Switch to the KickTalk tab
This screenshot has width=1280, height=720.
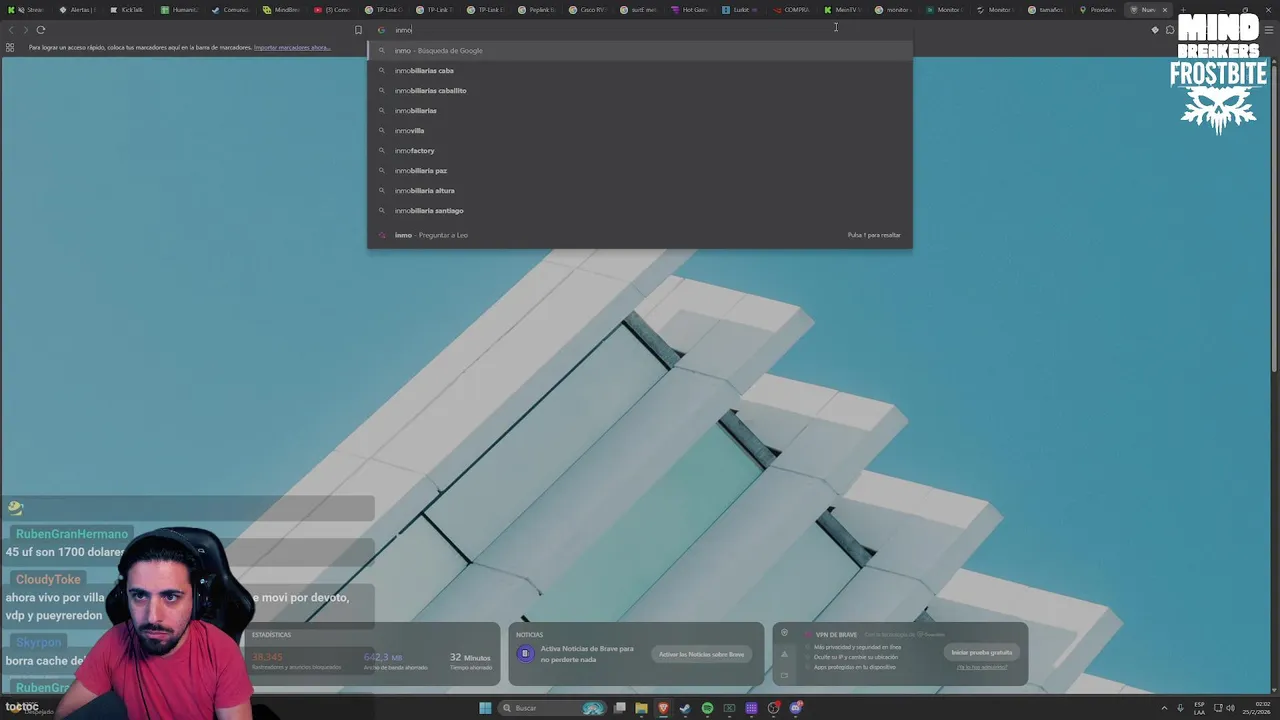tap(130, 10)
